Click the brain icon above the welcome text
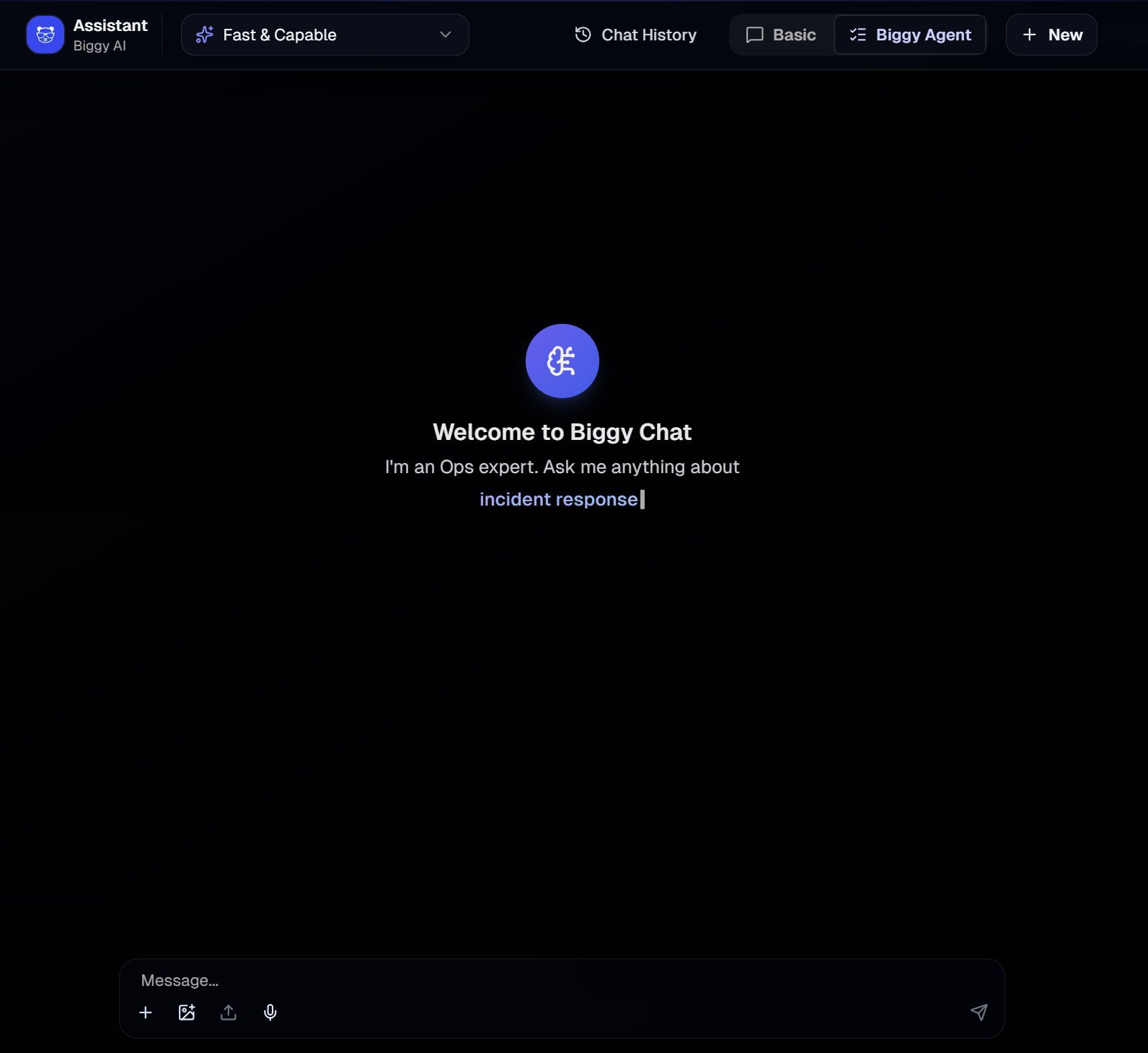The width and height of the screenshot is (1148, 1053). point(562,361)
